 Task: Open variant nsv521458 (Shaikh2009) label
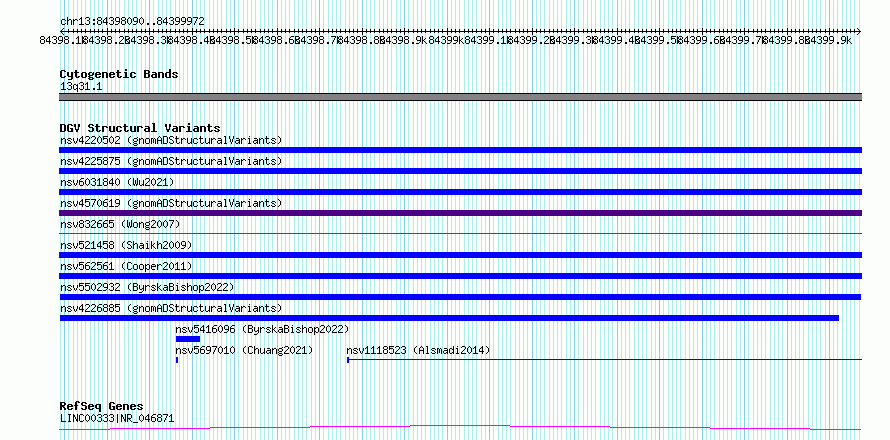pos(126,245)
